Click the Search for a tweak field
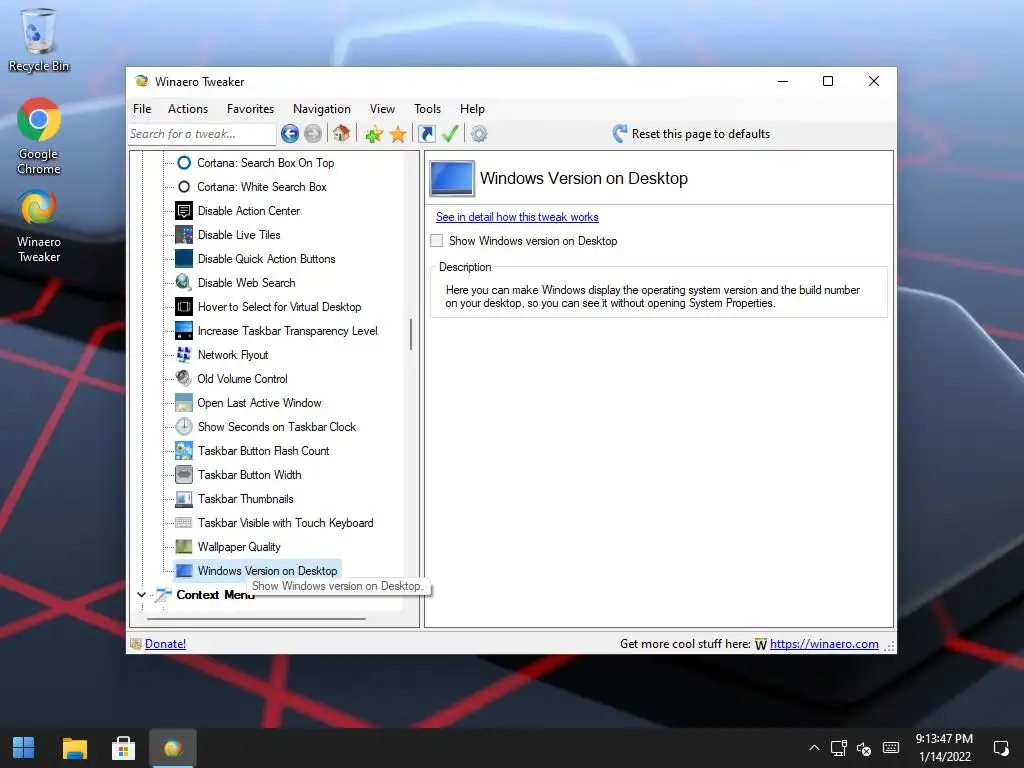The image size is (1024, 768). 202,134
